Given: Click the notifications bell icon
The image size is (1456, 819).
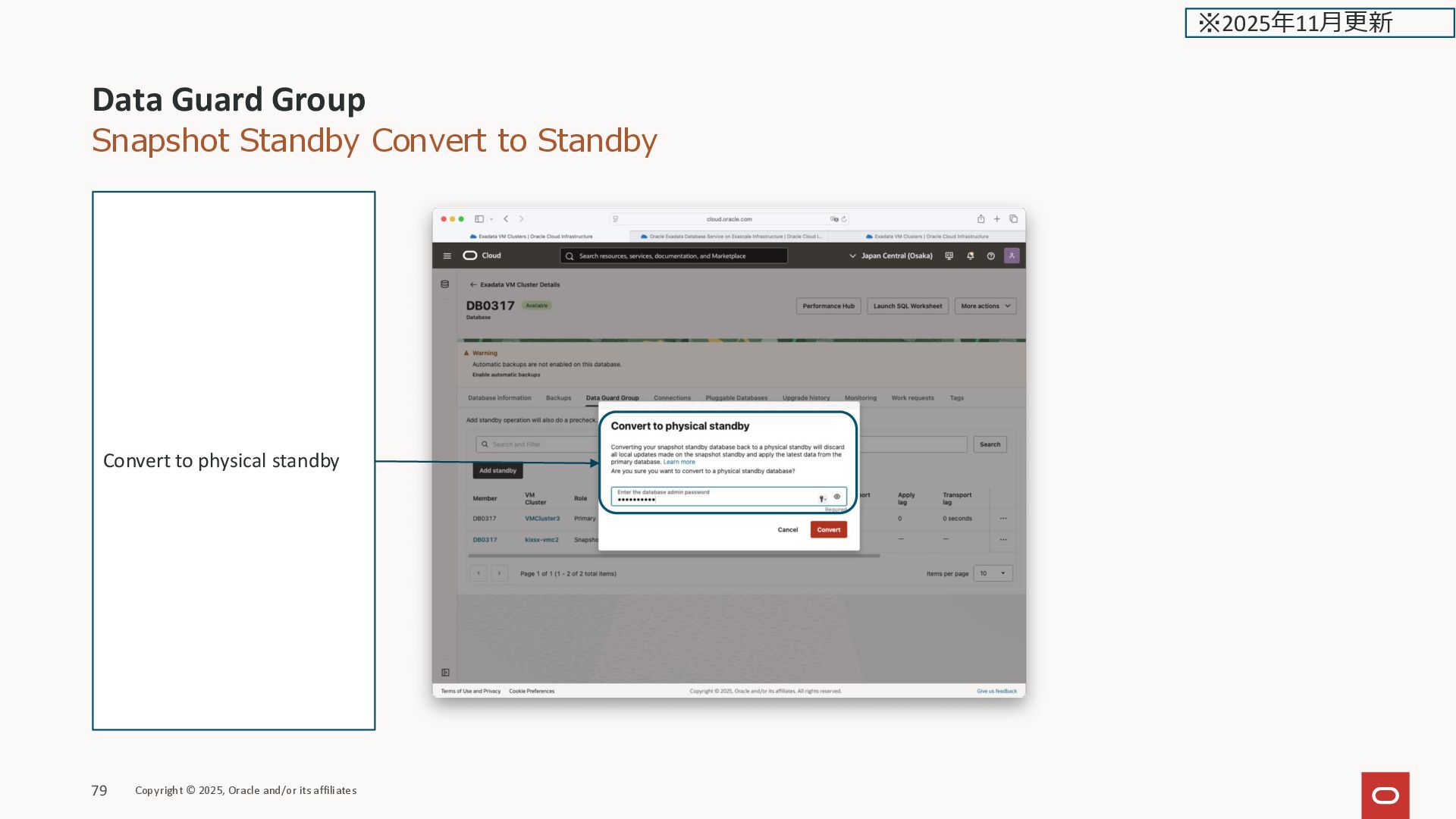Looking at the screenshot, I should coord(970,256).
